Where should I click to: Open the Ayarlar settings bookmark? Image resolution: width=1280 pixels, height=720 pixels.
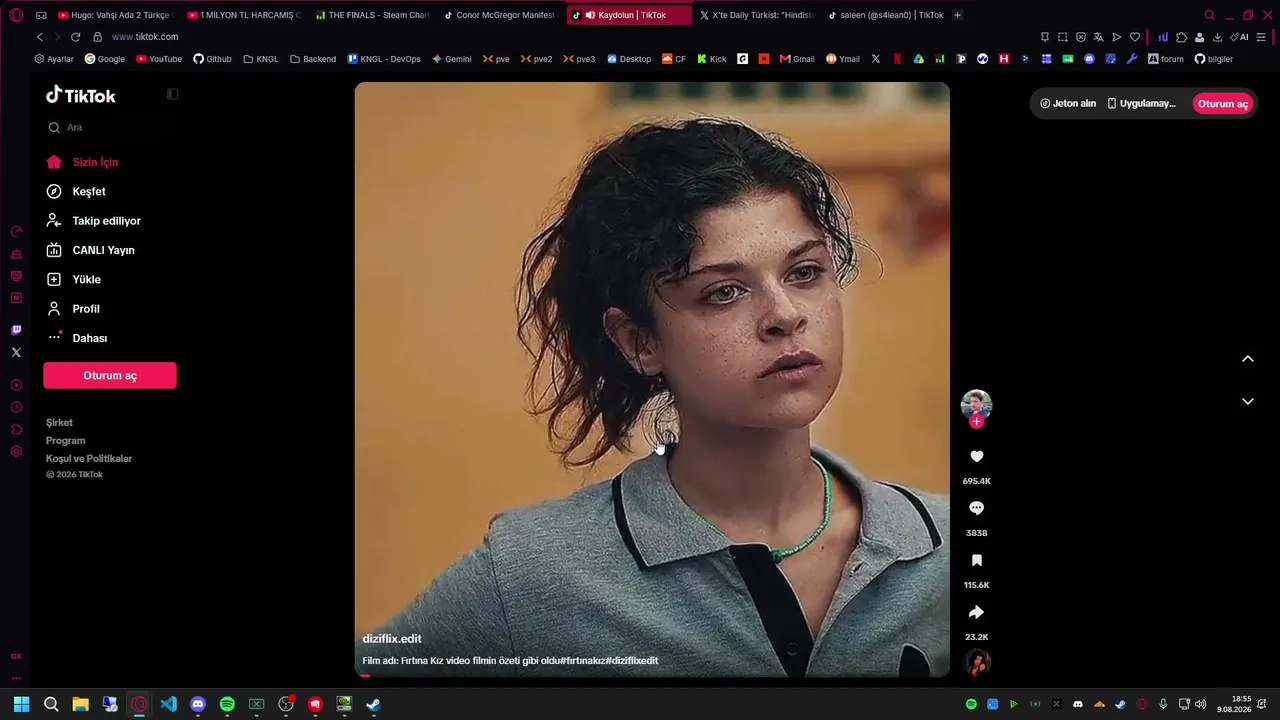(54, 59)
